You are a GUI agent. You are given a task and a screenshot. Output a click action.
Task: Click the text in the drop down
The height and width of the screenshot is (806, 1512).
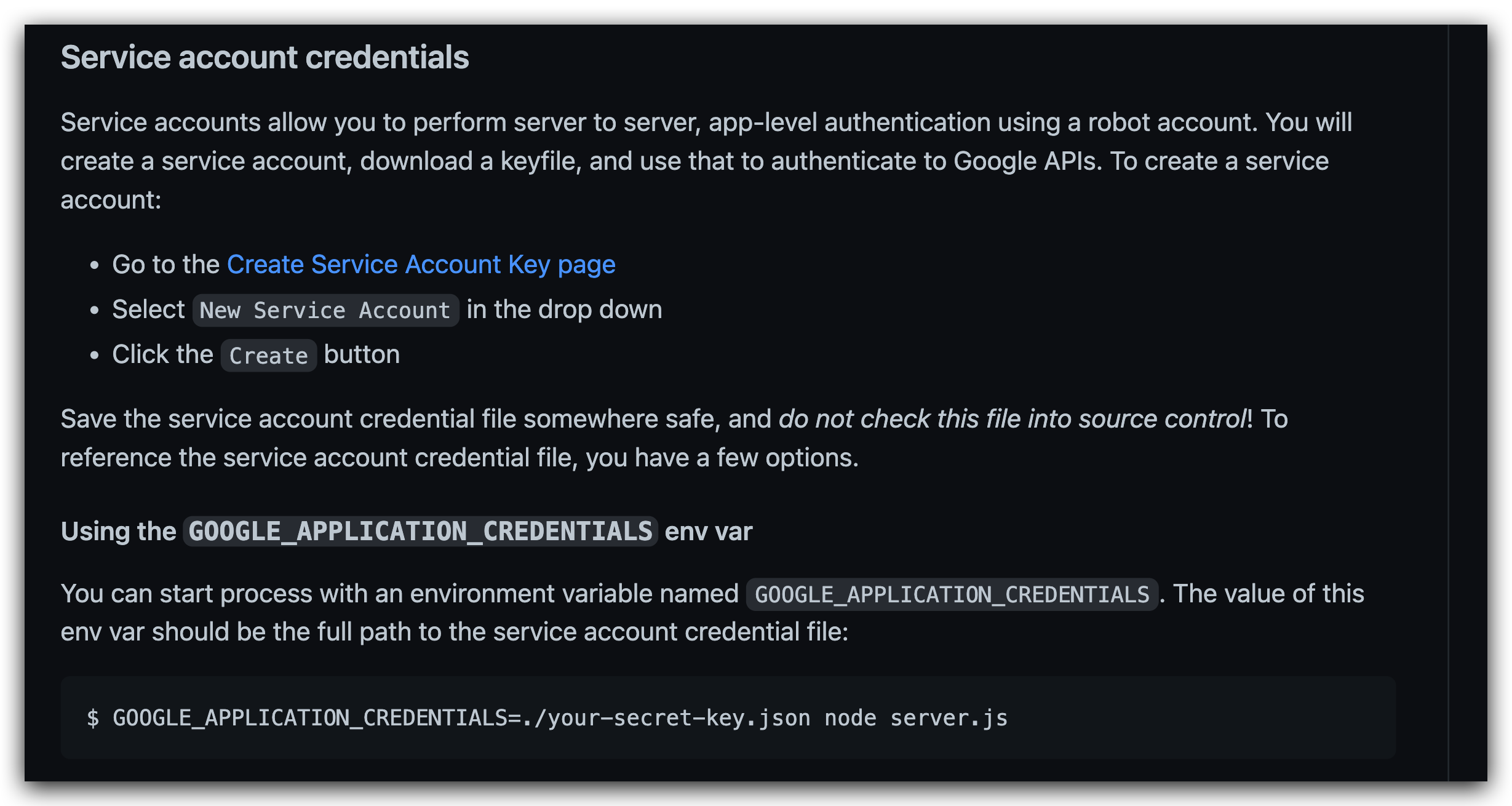564,309
